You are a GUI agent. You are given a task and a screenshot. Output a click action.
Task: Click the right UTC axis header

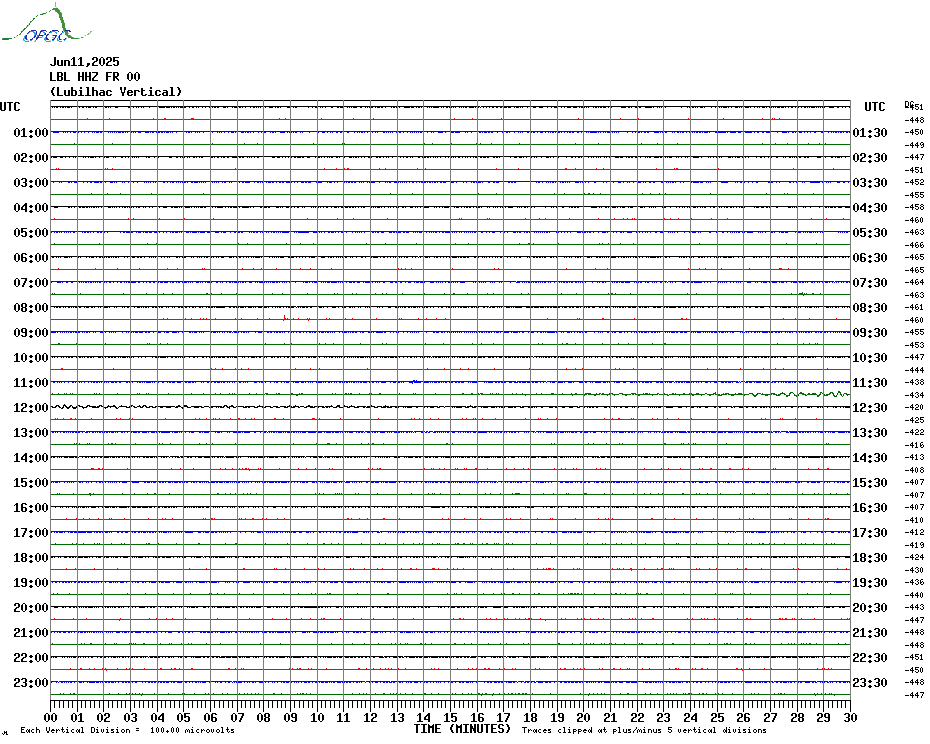pyautogui.click(x=874, y=107)
